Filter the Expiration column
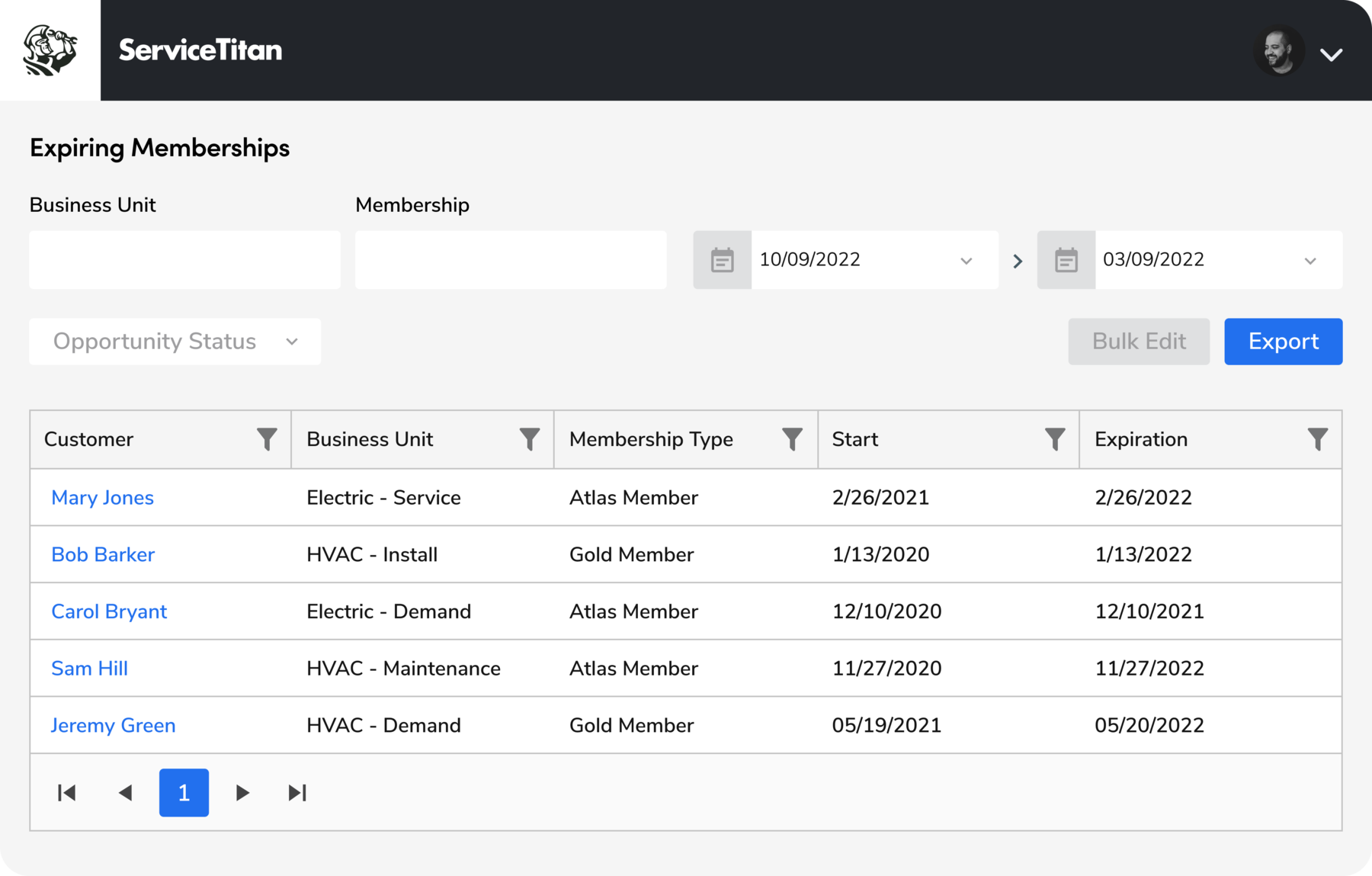Screen dimensions: 1372x876 [1319, 439]
